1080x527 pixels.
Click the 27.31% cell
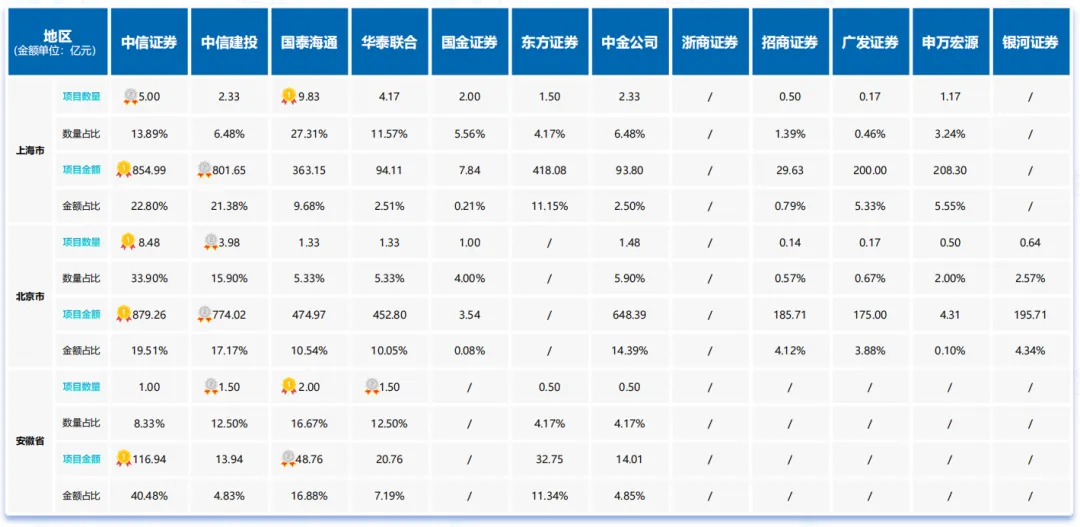point(309,134)
